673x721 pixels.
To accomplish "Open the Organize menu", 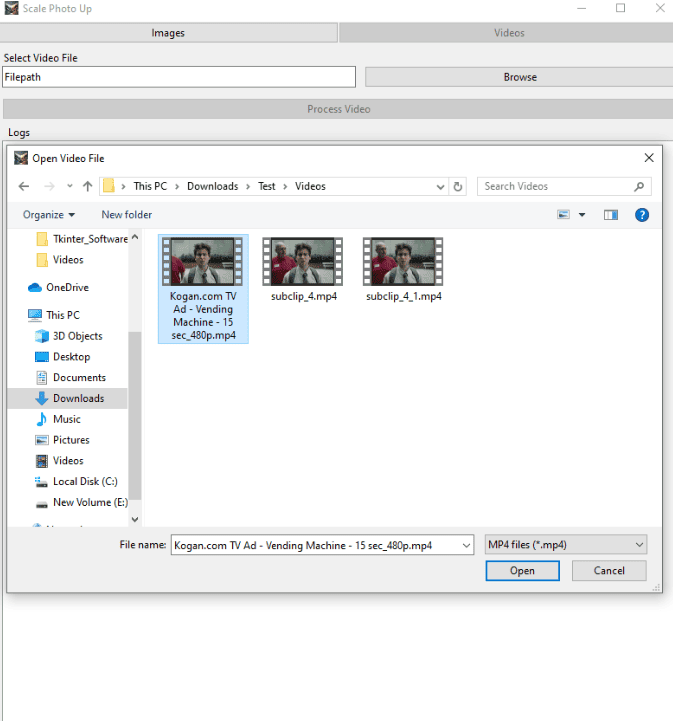I will 49,215.
